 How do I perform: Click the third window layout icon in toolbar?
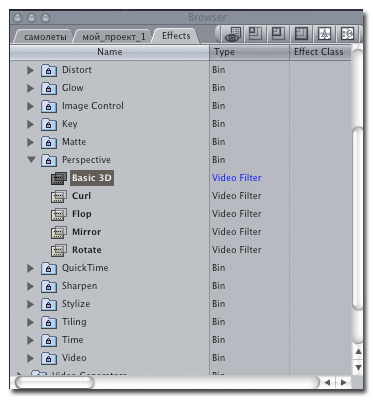coord(301,34)
